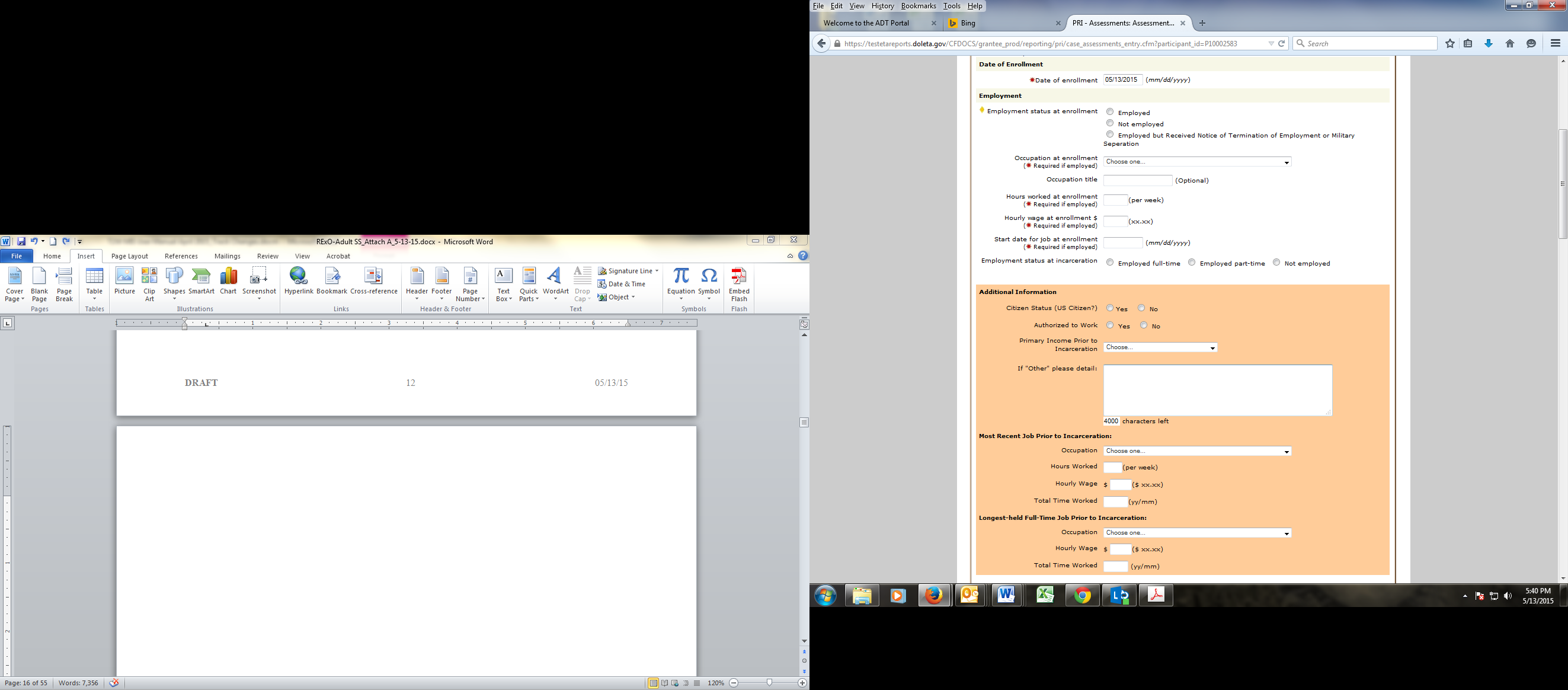Open the Signature Line dropdown arrow
Image resolution: width=1568 pixels, height=690 pixels.
(x=657, y=271)
